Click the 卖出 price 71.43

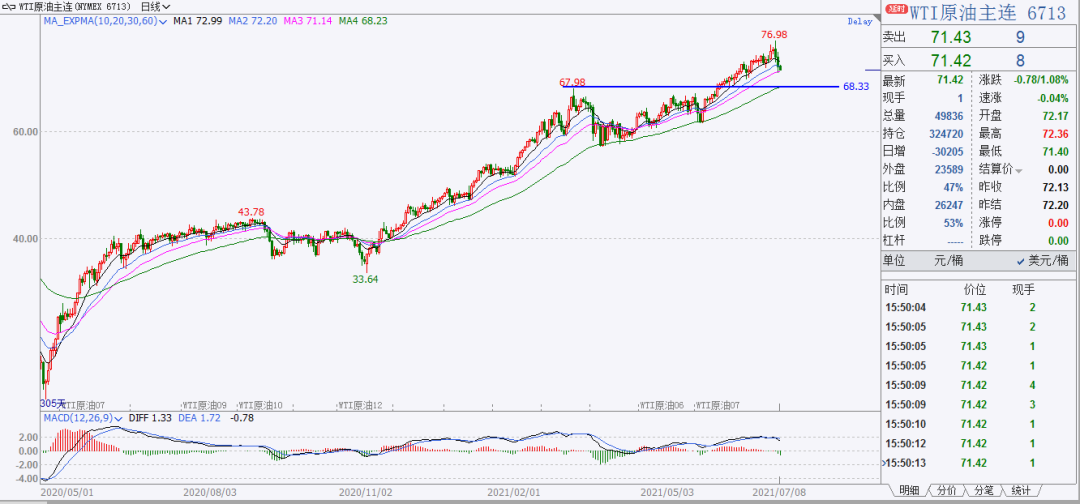[949, 37]
